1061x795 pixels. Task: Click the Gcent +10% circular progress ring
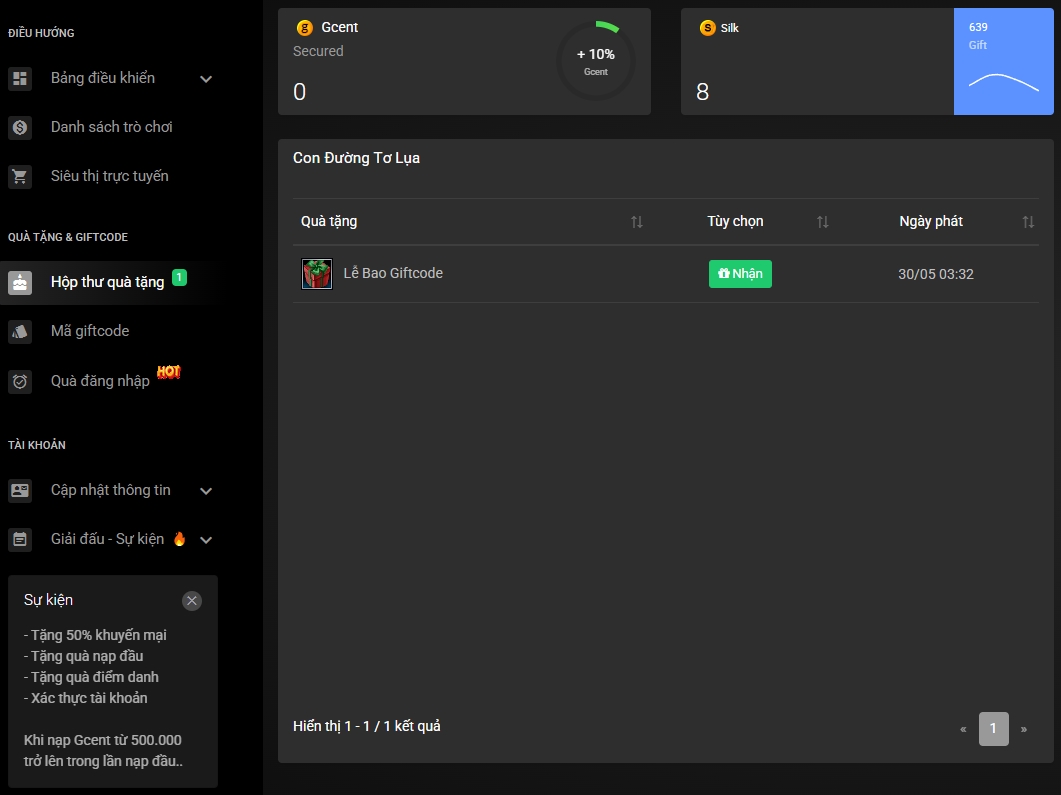tap(596, 61)
